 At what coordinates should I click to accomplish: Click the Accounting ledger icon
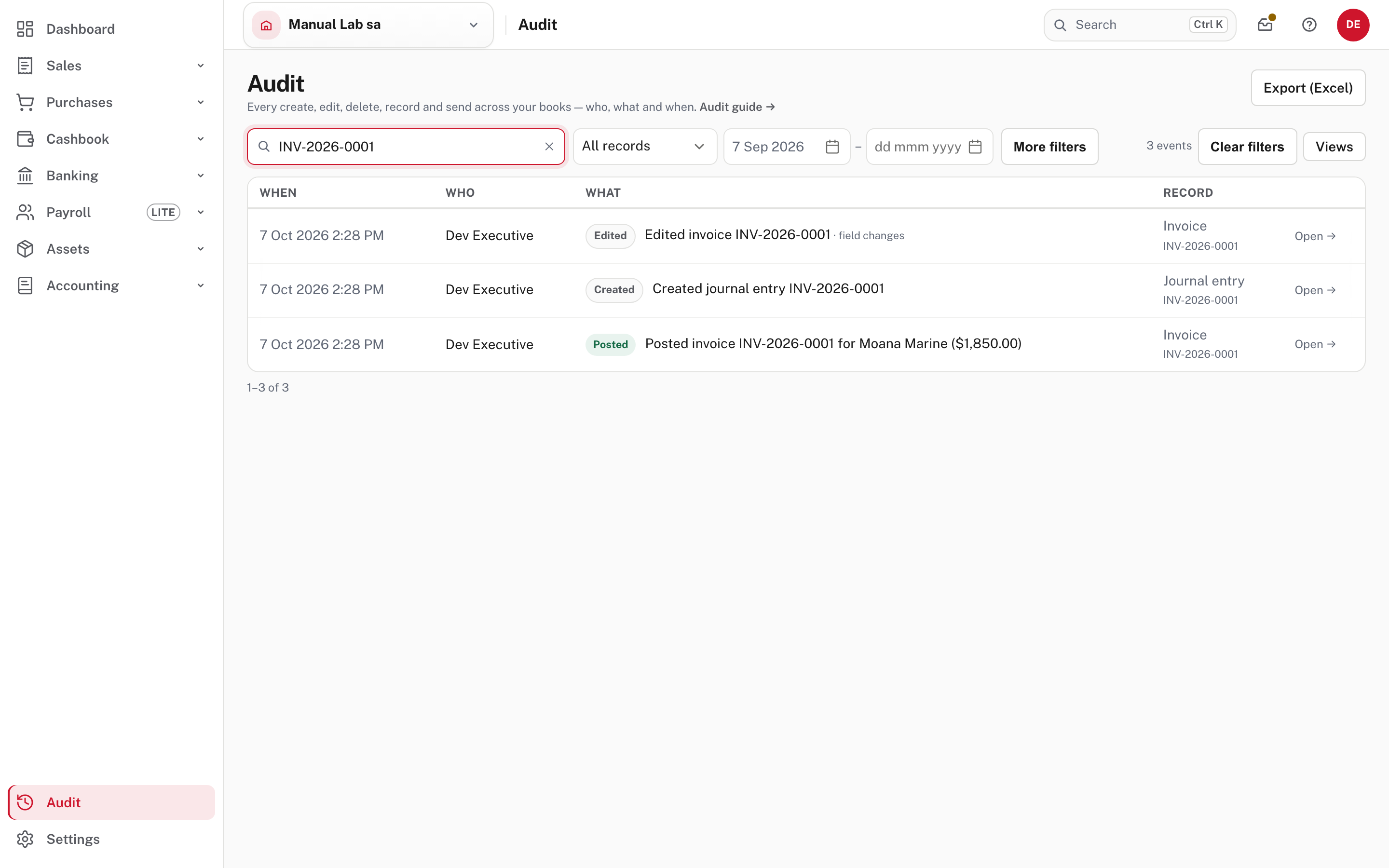click(x=25, y=286)
